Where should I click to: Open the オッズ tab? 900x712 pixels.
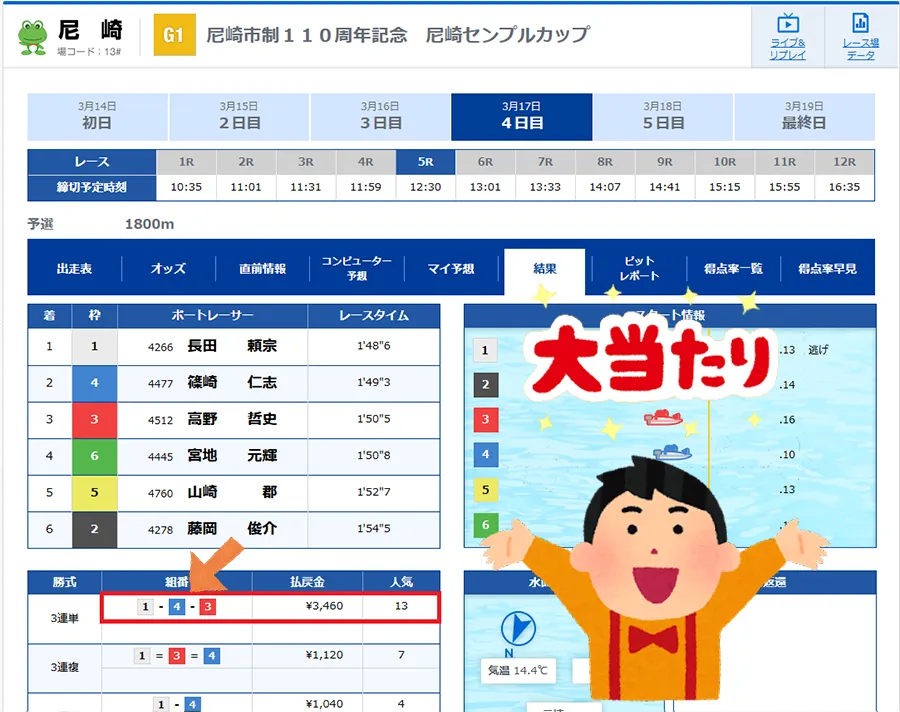(x=168, y=268)
